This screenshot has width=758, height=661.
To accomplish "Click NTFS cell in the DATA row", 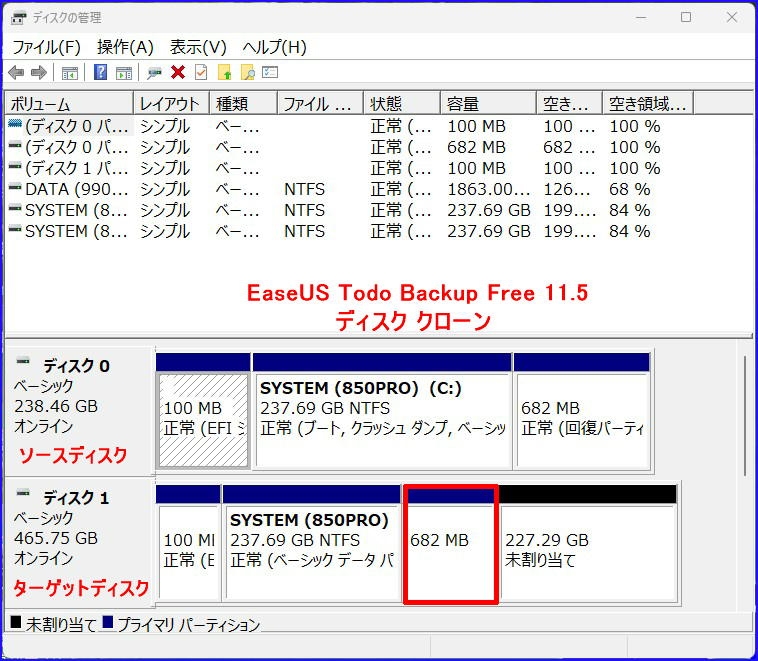I will pyautogui.click(x=304, y=189).
